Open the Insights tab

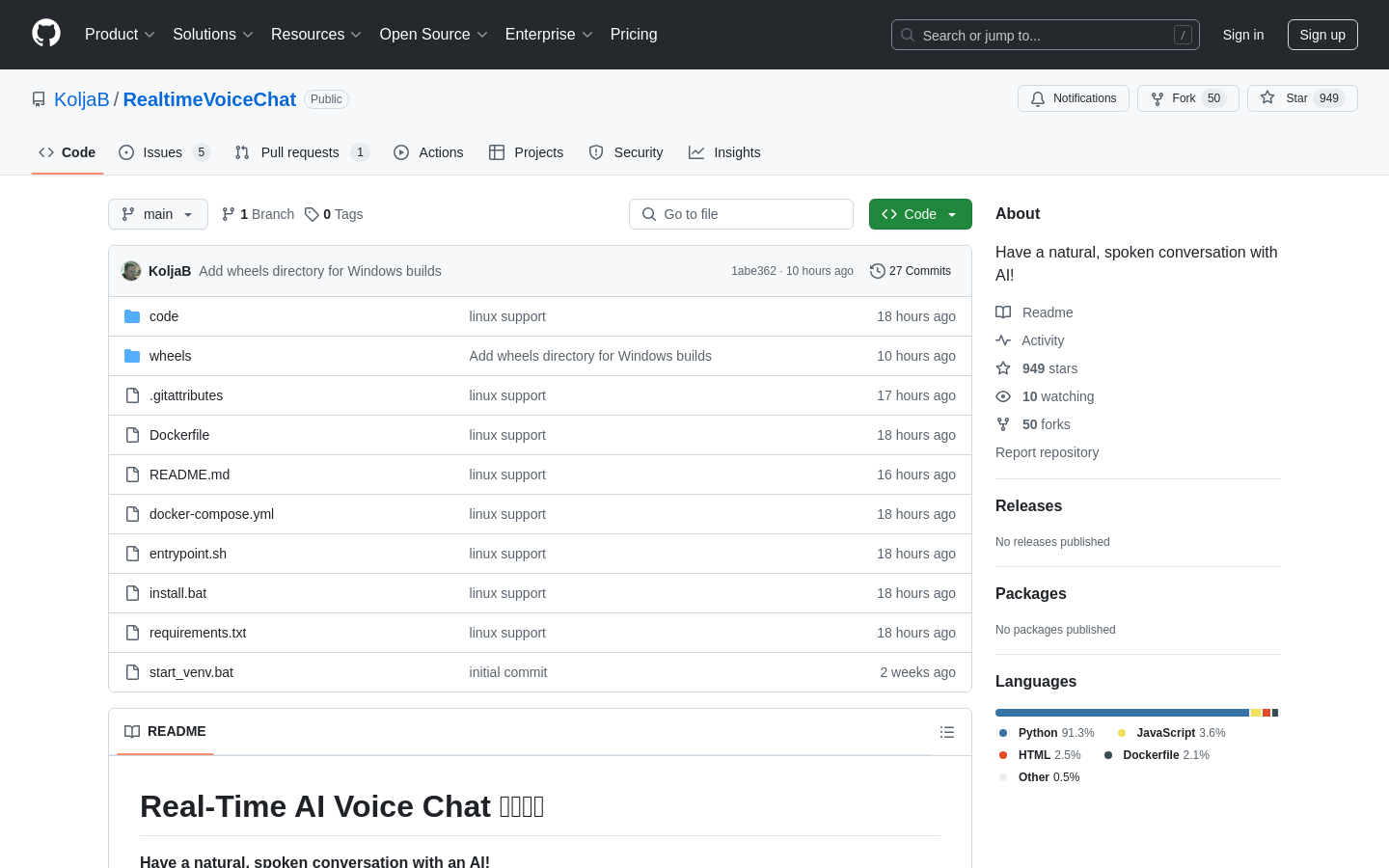pos(724,152)
